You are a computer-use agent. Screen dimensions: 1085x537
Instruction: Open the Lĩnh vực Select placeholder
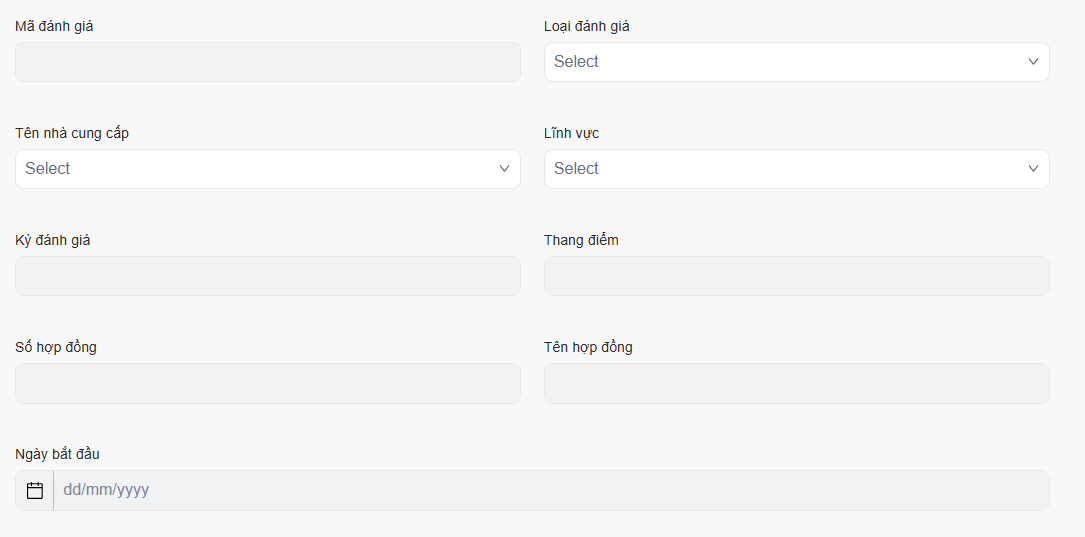click(577, 169)
